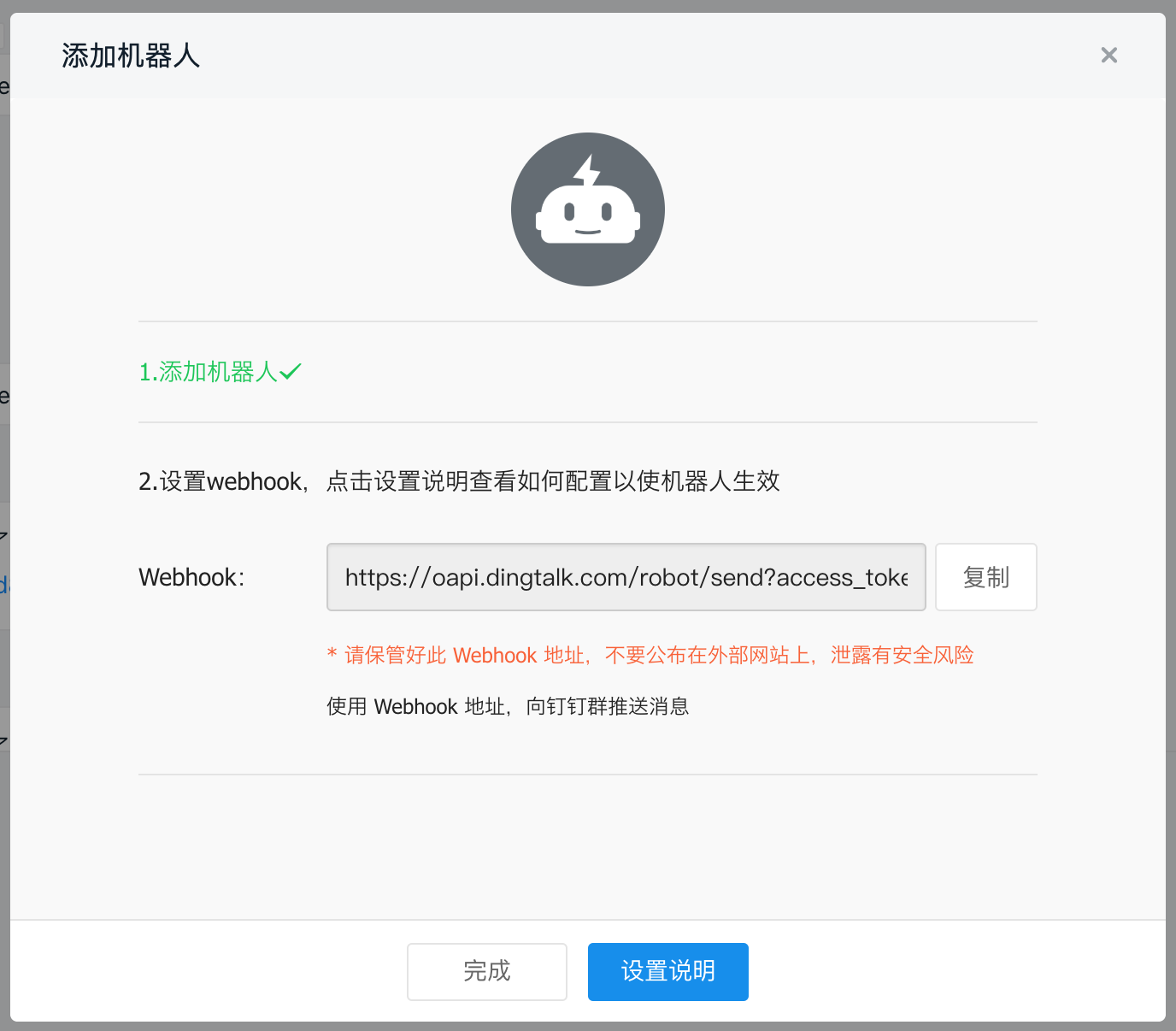Click 使用 Webhook 地址 description text
This screenshot has width=1176, height=1031.
pyautogui.click(x=508, y=706)
